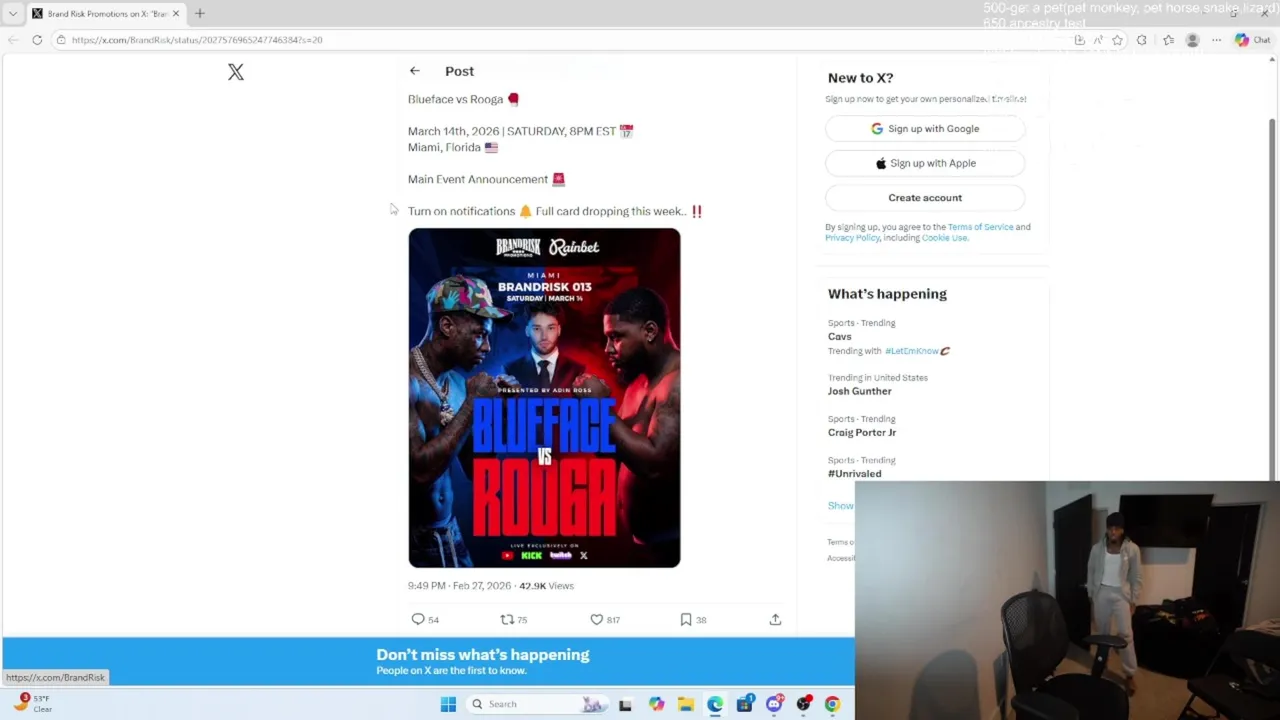
Task: Switch to Microsoft Edge on taskbar
Action: pos(715,704)
